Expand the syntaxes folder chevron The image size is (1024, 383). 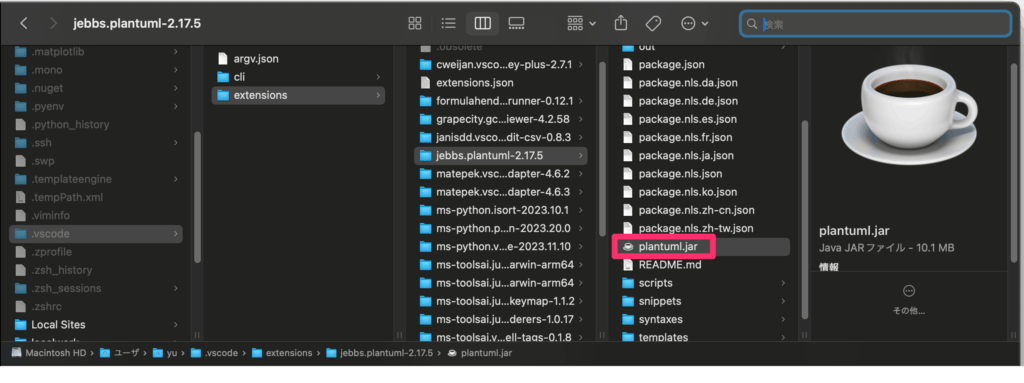click(x=783, y=320)
